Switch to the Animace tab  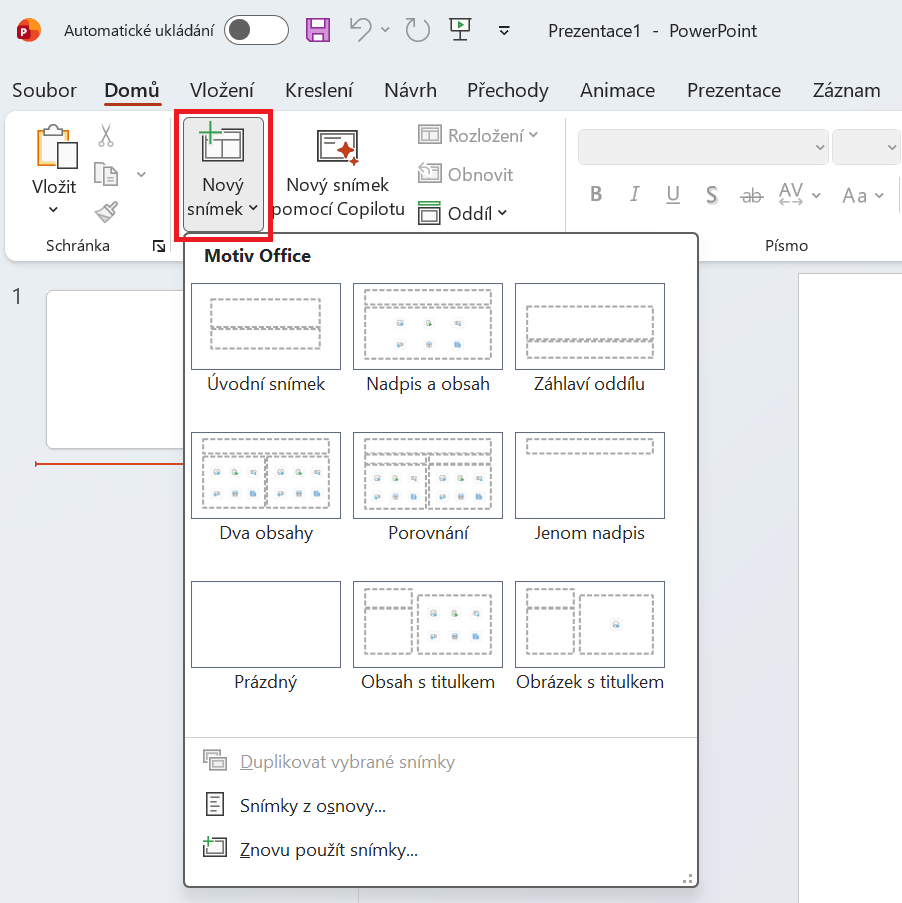click(x=617, y=90)
